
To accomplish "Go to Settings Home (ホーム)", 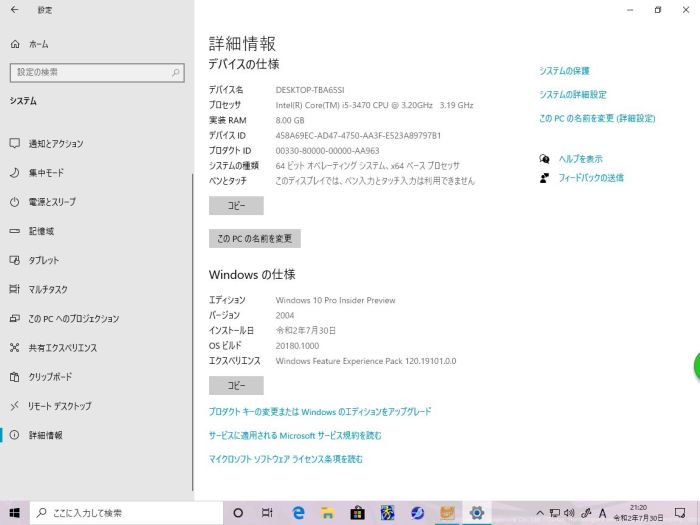I will click(38, 45).
